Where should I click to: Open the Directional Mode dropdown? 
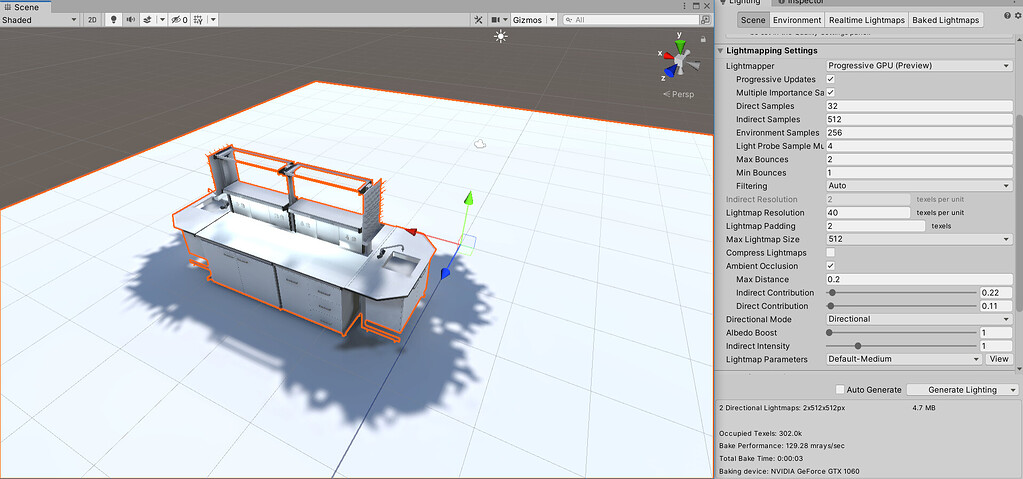(919, 319)
